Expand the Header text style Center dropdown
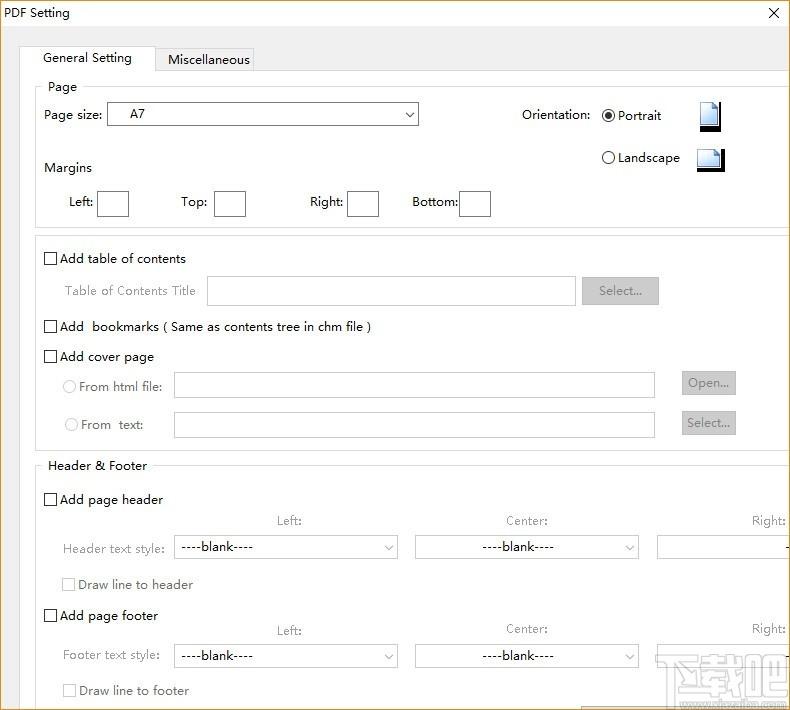The height and width of the screenshot is (710, 790). coord(526,547)
